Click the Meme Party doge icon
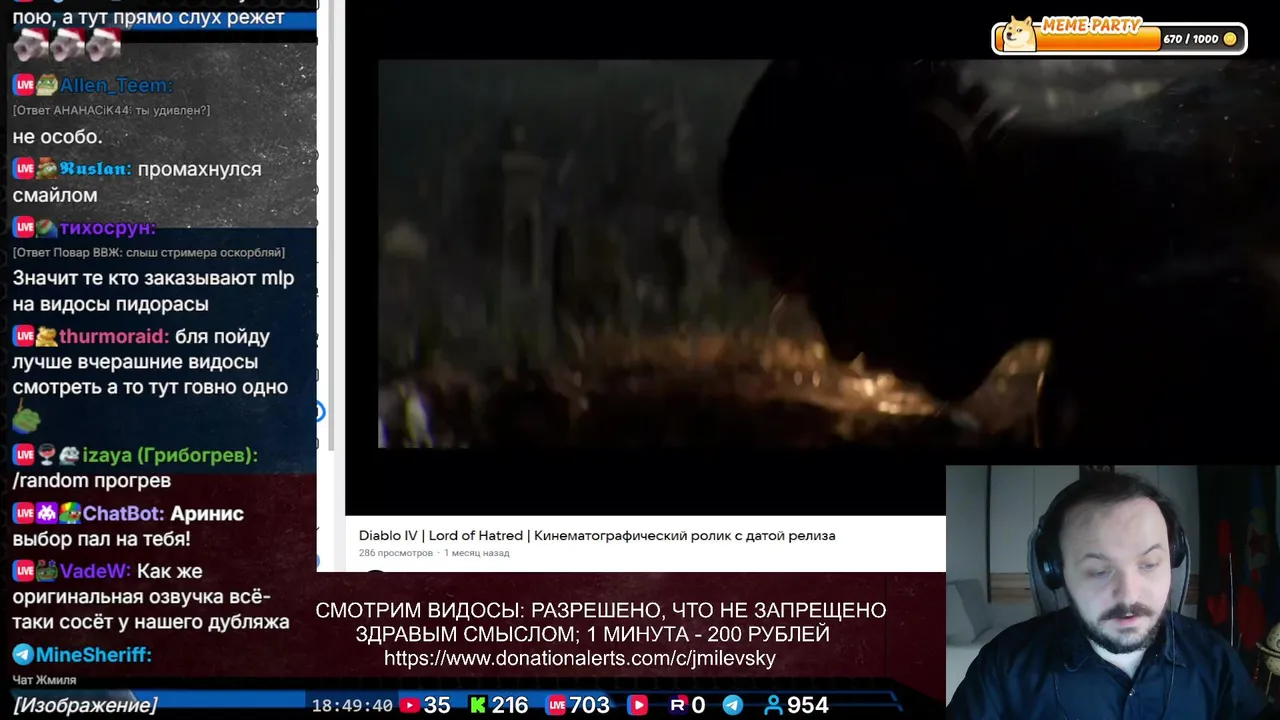 1019,34
